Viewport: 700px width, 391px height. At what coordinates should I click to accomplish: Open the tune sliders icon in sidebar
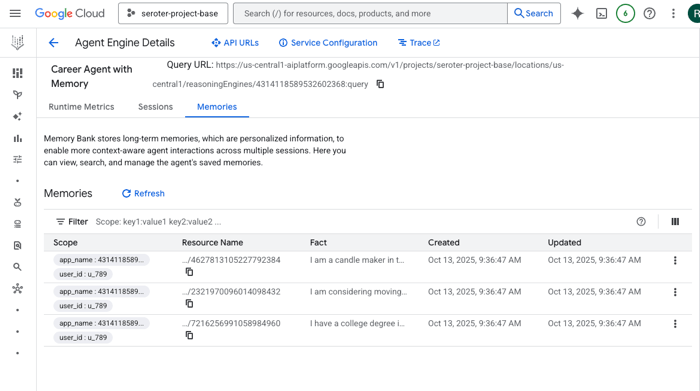tap(17, 159)
